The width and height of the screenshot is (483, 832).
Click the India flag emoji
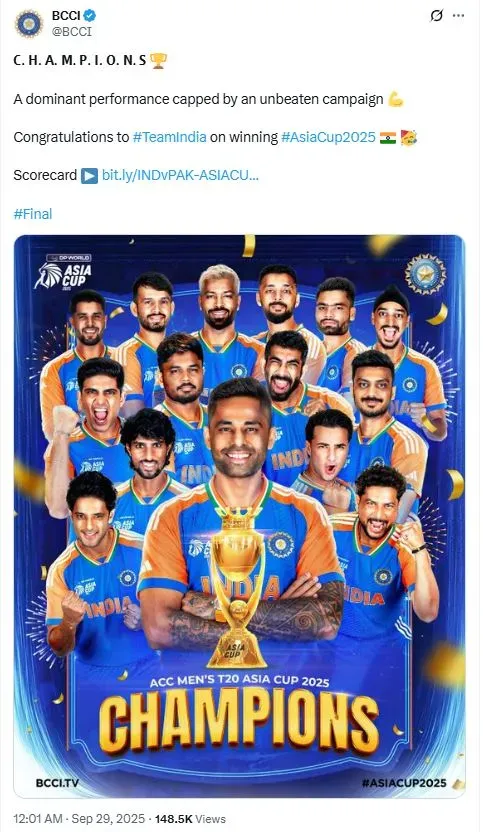click(388, 138)
